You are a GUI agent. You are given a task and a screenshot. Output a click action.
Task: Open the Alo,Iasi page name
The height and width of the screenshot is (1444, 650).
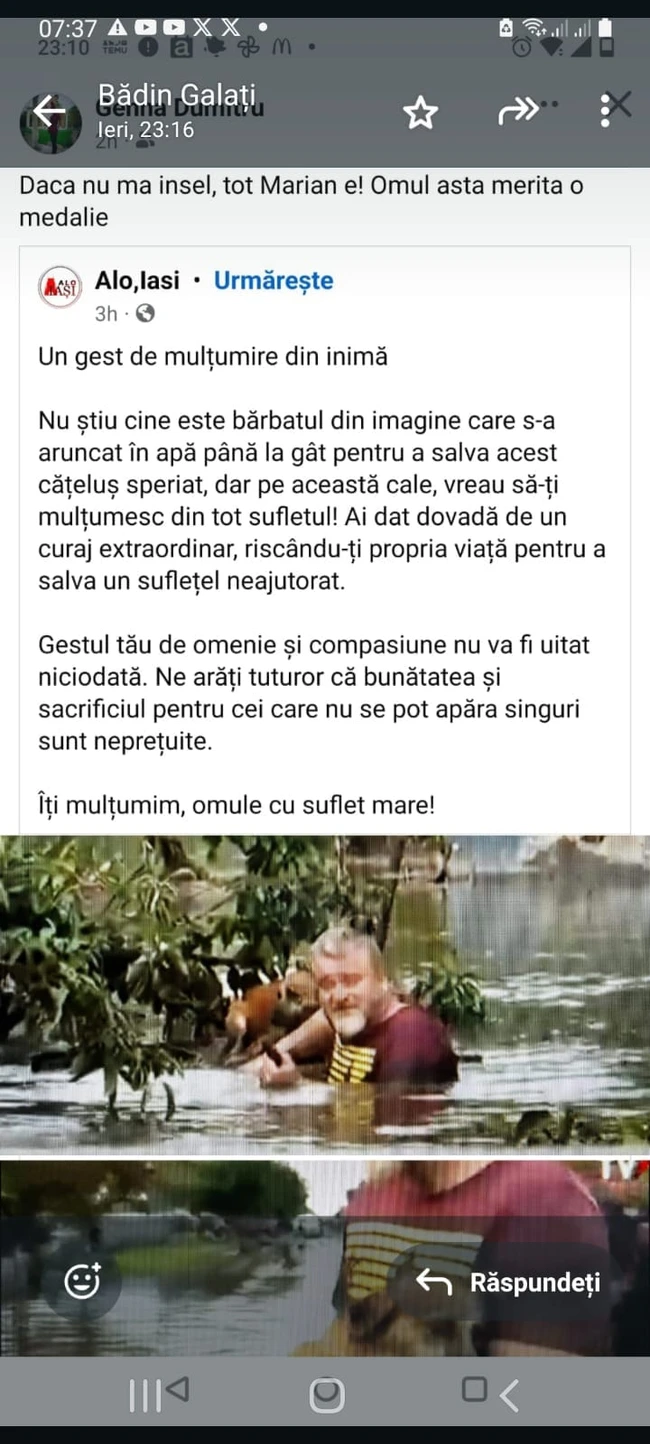click(137, 281)
